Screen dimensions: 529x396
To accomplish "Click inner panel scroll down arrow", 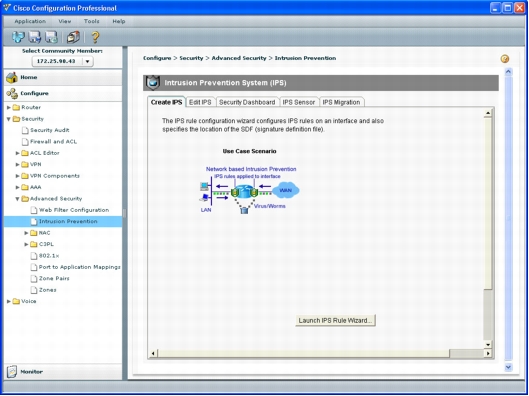I will (488, 344).
